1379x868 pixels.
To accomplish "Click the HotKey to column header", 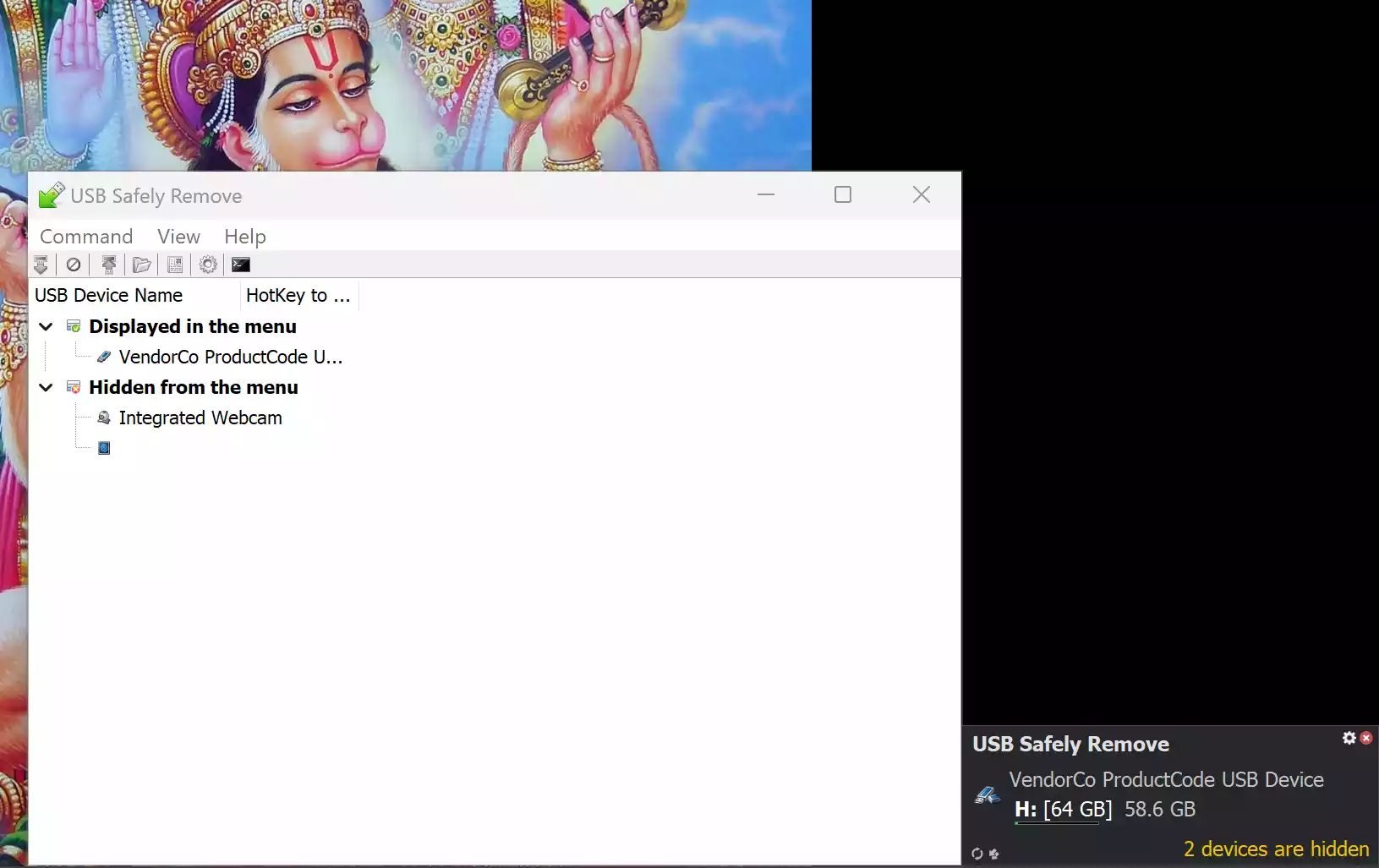I will click(x=299, y=295).
